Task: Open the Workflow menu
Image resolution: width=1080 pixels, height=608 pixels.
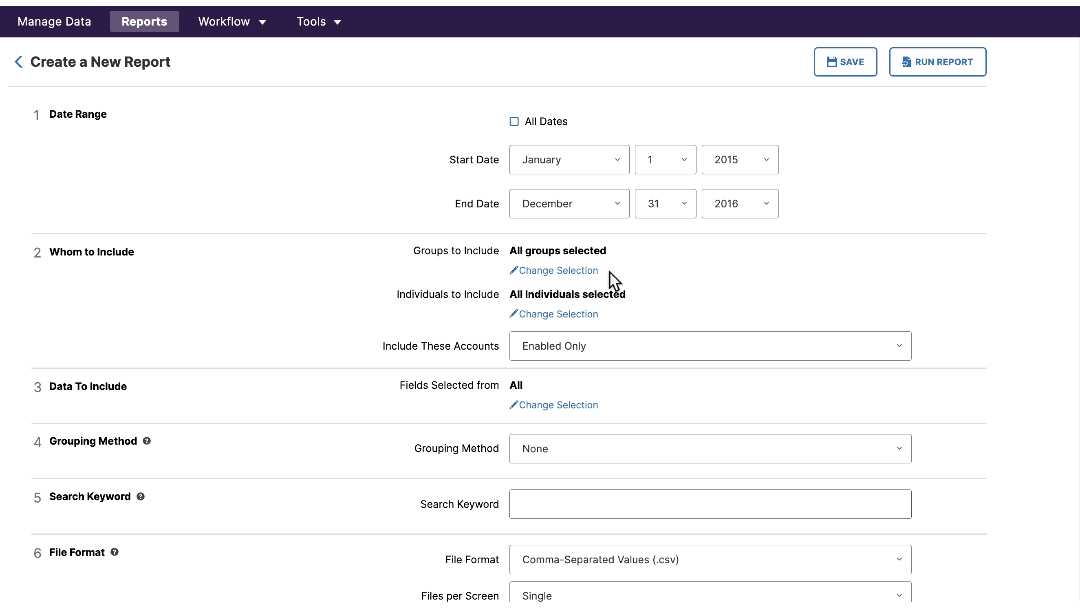Action: [x=232, y=21]
